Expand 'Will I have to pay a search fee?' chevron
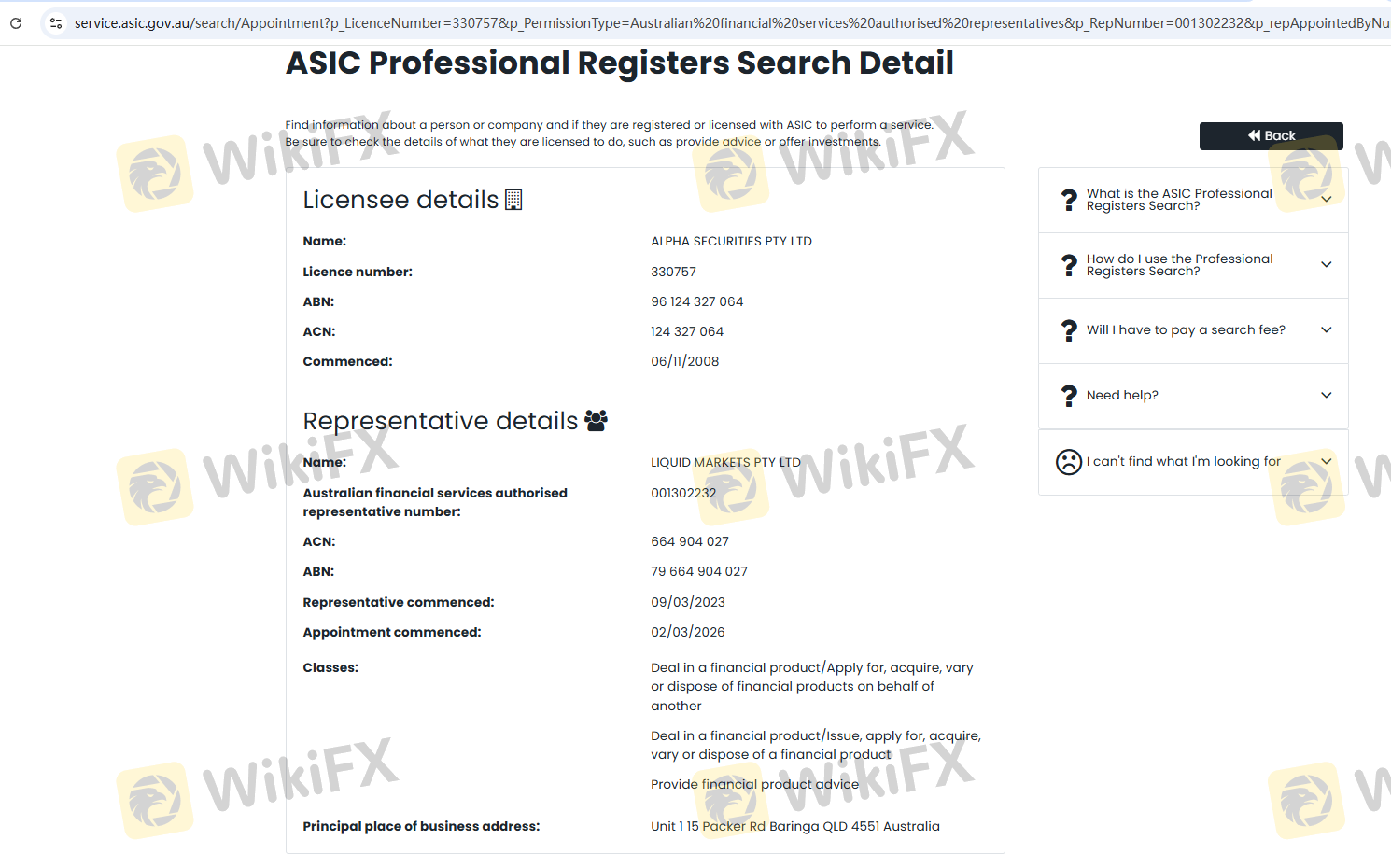This screenshot has width=1391, height=868. [x=1326, y=330]
